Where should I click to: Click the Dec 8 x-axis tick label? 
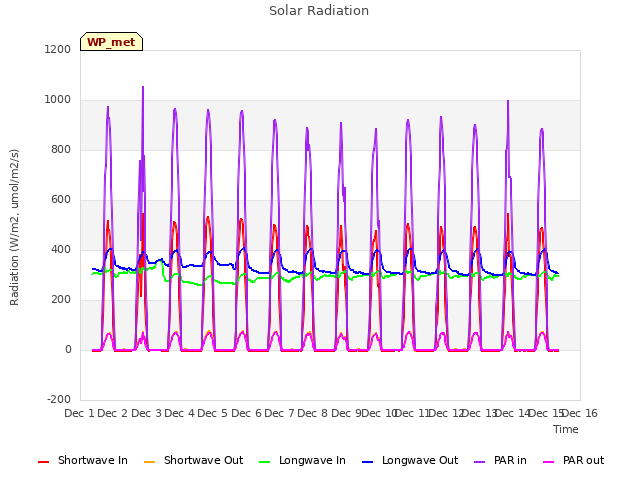(x=313, y=413)
